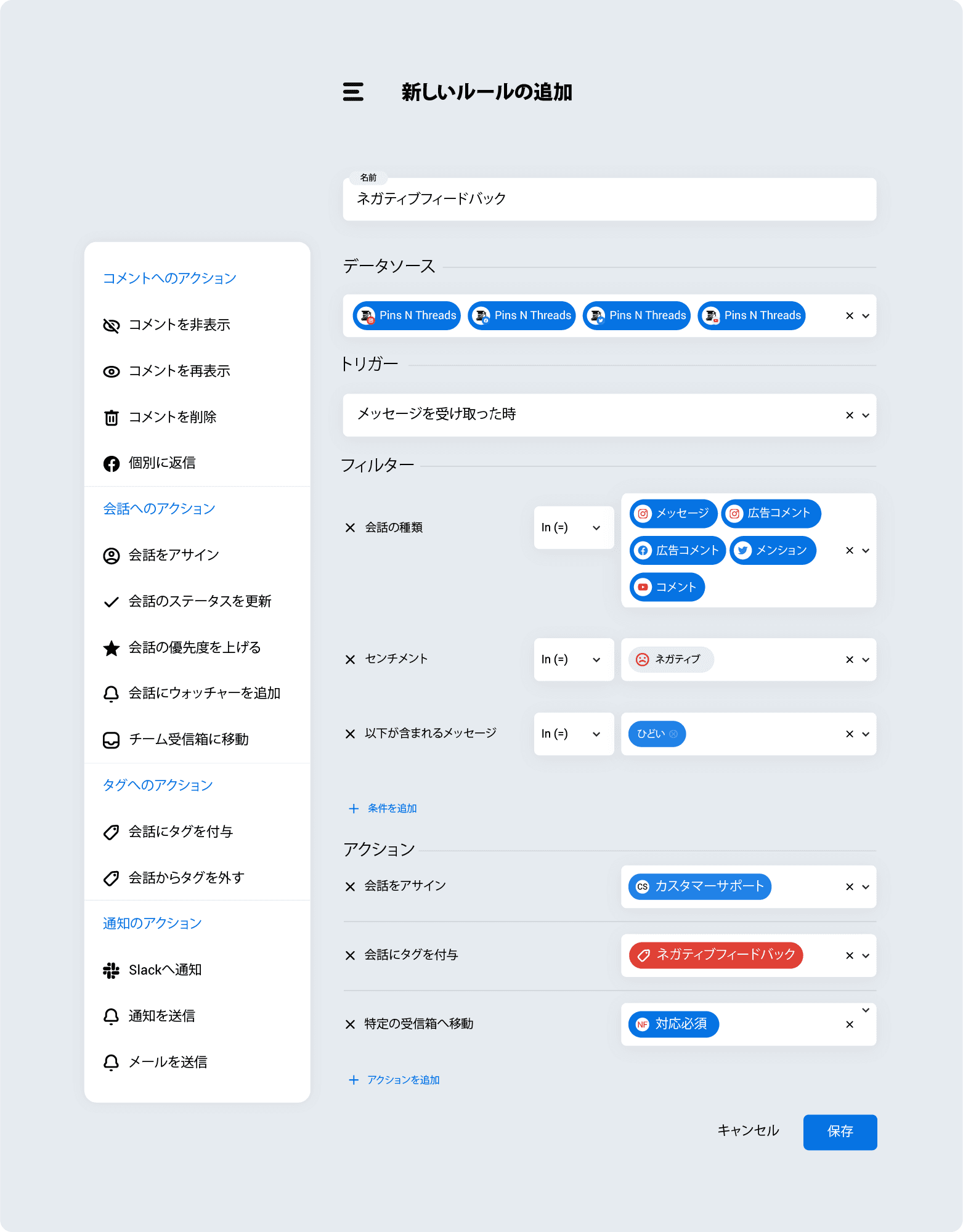Click 条件を追加 link
The height and width of the screenshot is (1232, 963).
[x=392, y=809]
